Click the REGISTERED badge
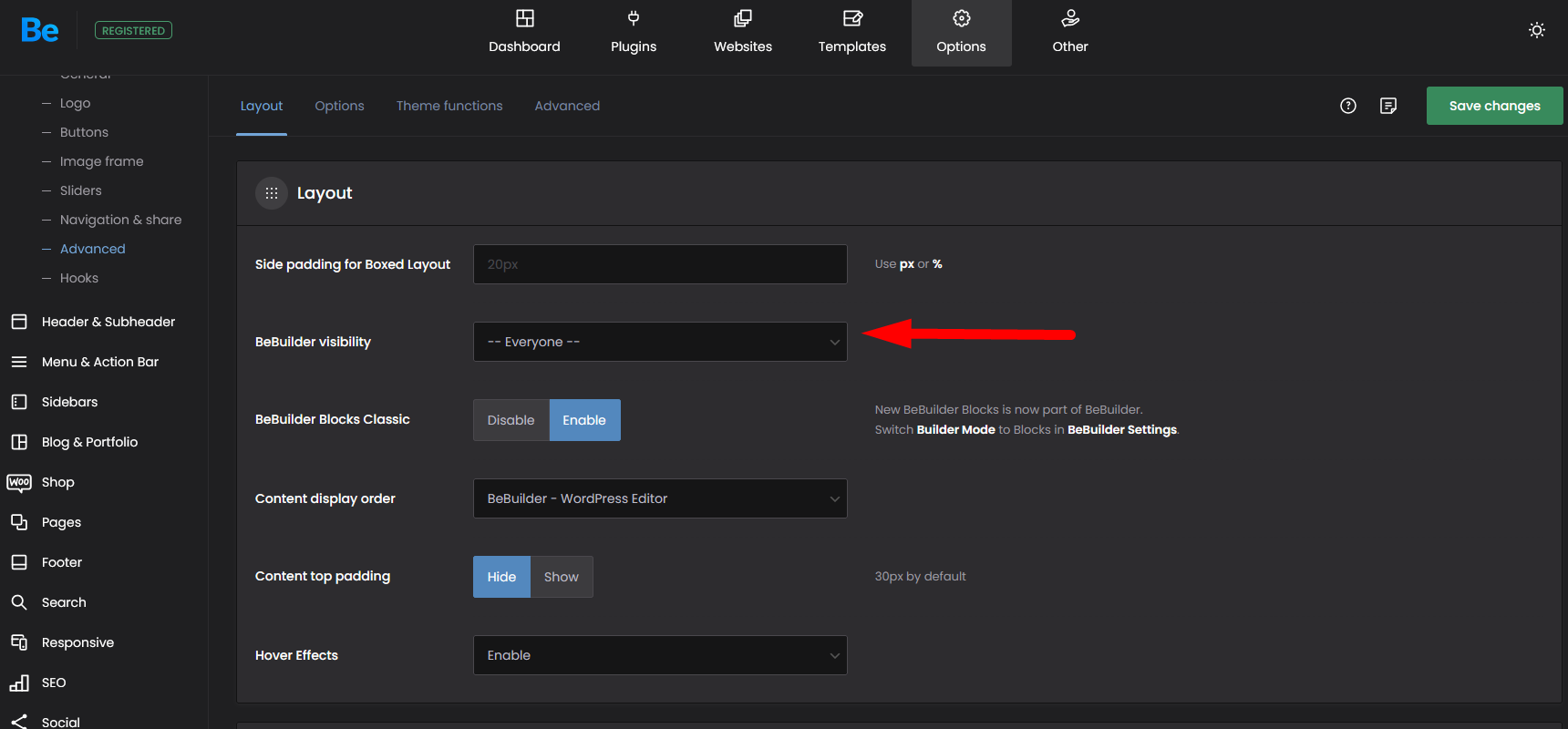 (133, 30)
